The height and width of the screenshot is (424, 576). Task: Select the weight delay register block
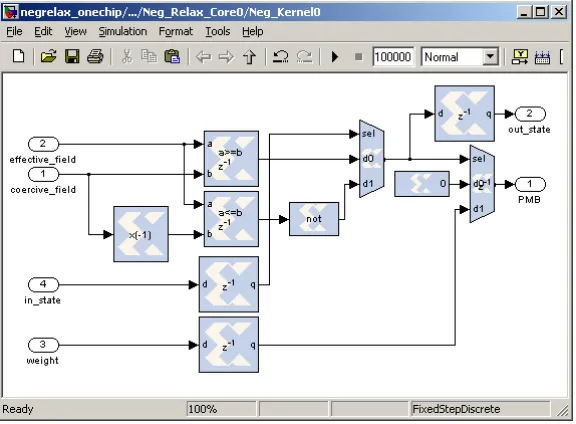229,345
